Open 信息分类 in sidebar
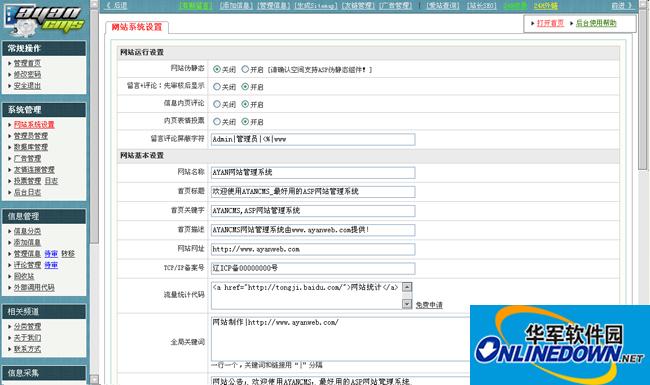 point(27,231)
